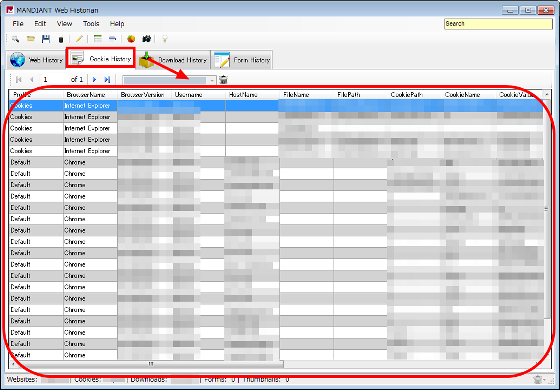Switch to the Form History tab
Screen dimensions: 560x390
tap(242, 60)
